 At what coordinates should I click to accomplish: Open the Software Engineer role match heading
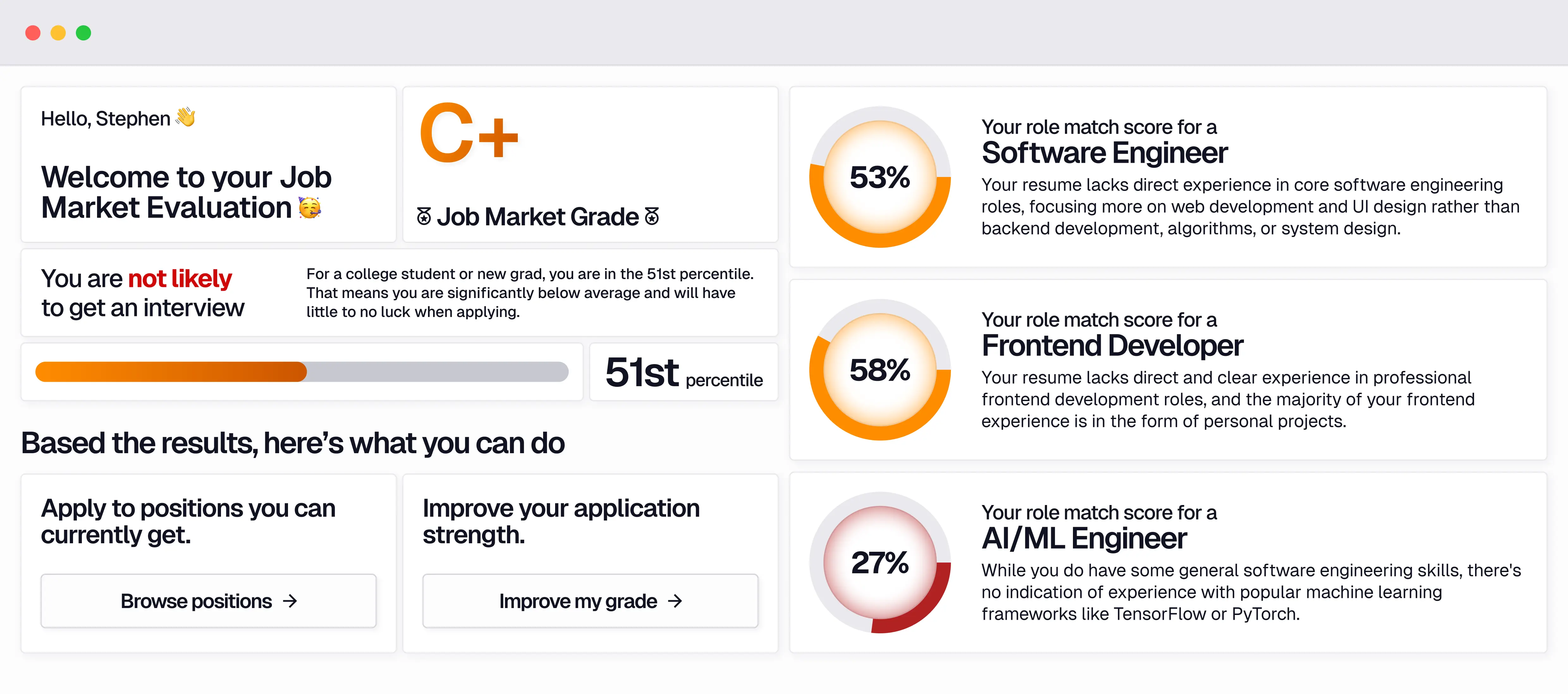point(1104,153)
